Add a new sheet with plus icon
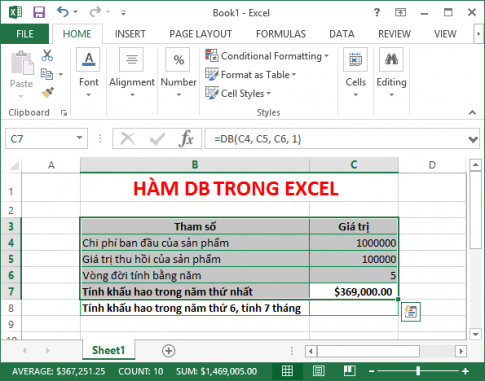 pos(168,351)
